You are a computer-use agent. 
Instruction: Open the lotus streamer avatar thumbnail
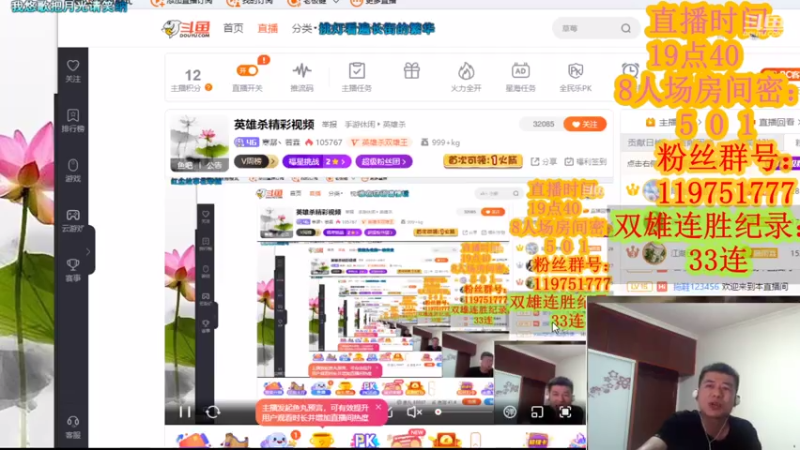tap(199, 137)
